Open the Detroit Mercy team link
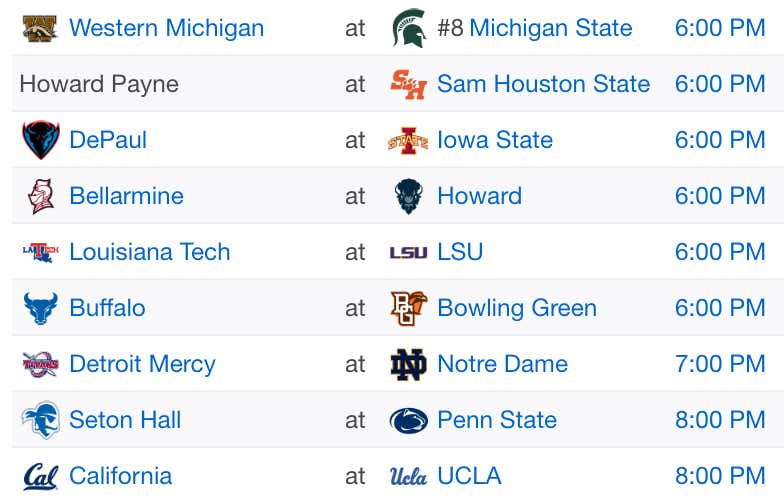Viewport: 784px width, 500px height. click(142, 364)
